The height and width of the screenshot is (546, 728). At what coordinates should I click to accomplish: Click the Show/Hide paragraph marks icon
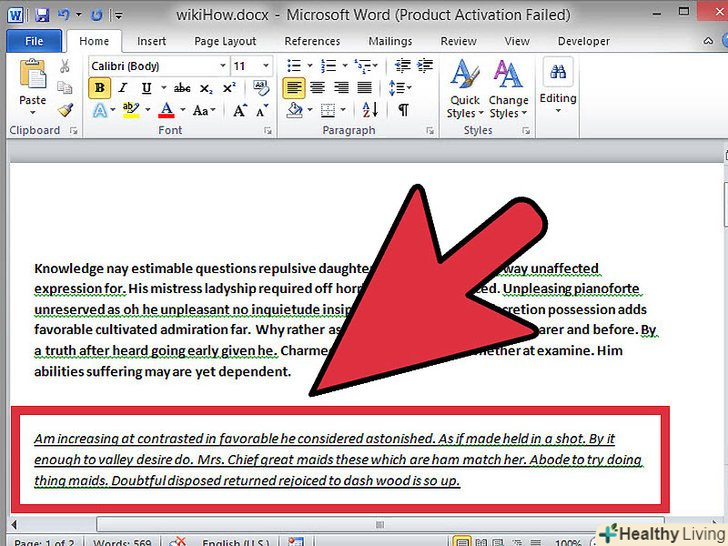point(404,110)
